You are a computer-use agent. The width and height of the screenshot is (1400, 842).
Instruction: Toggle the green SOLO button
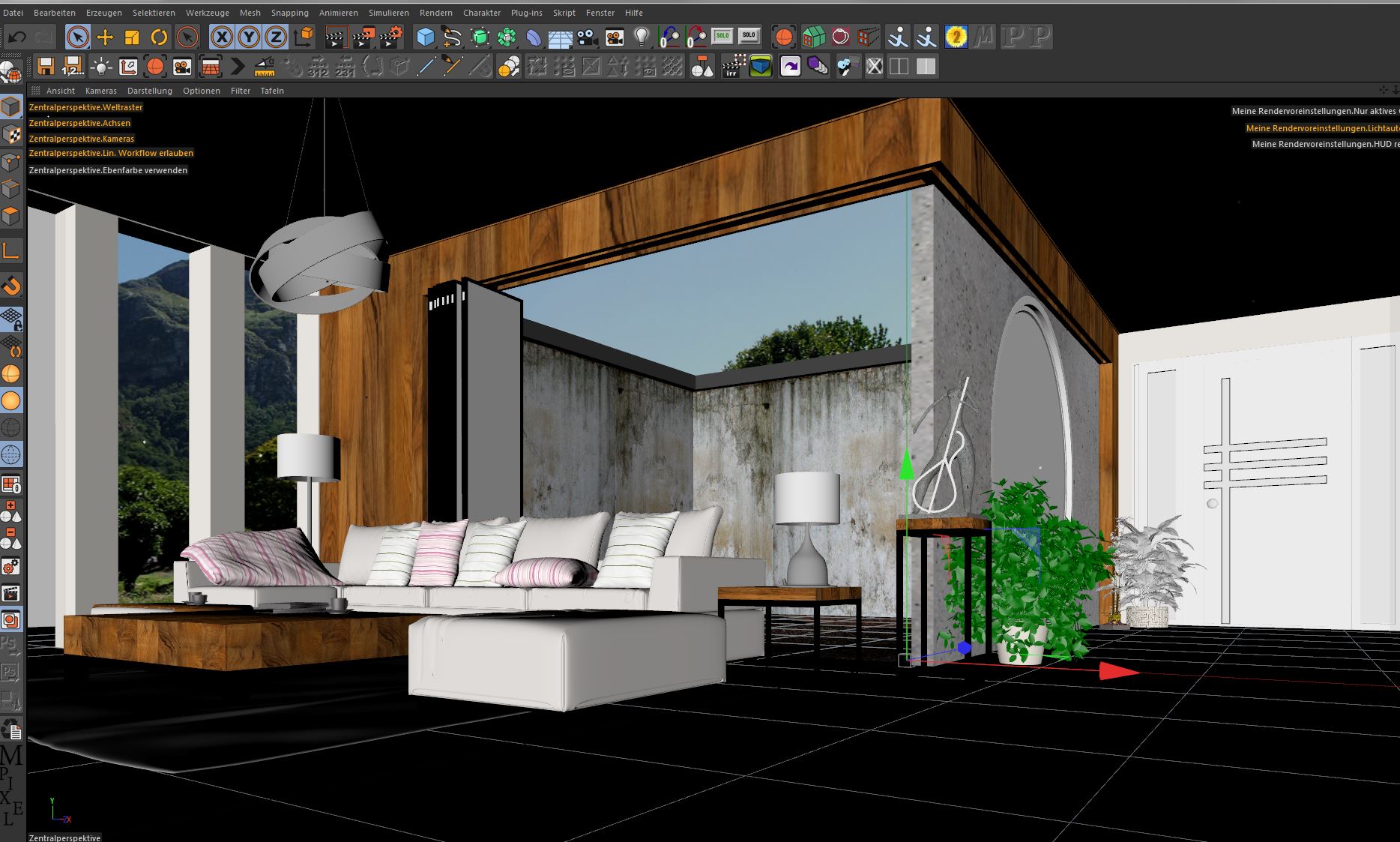722,36
